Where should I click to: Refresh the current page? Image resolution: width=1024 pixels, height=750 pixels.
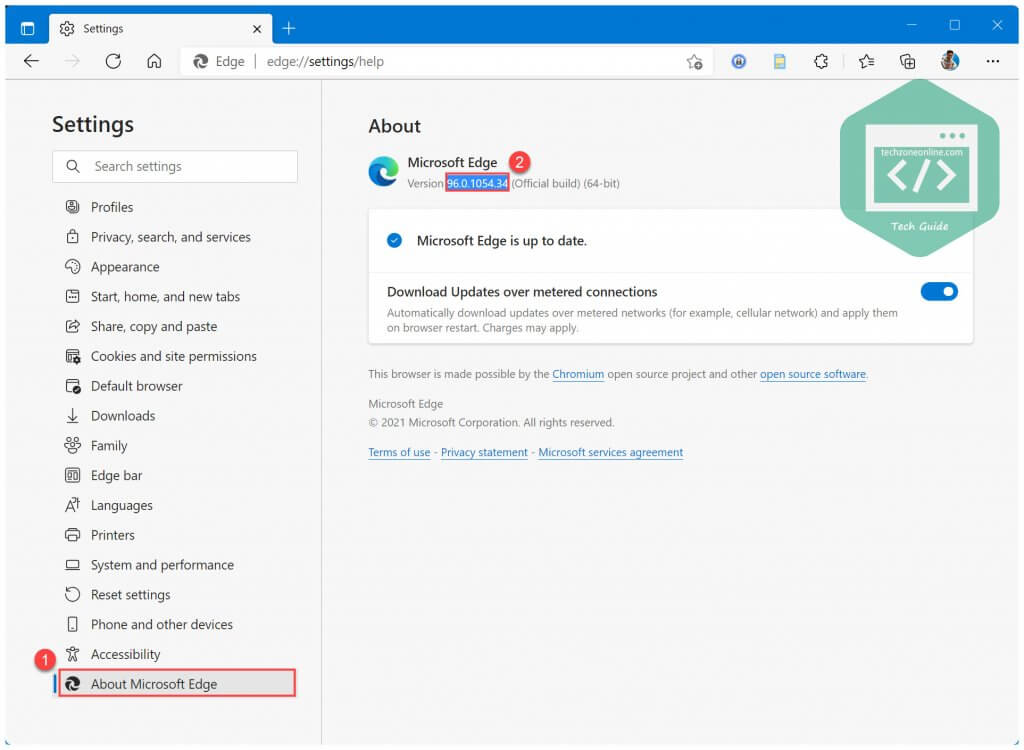click(113, 61)
